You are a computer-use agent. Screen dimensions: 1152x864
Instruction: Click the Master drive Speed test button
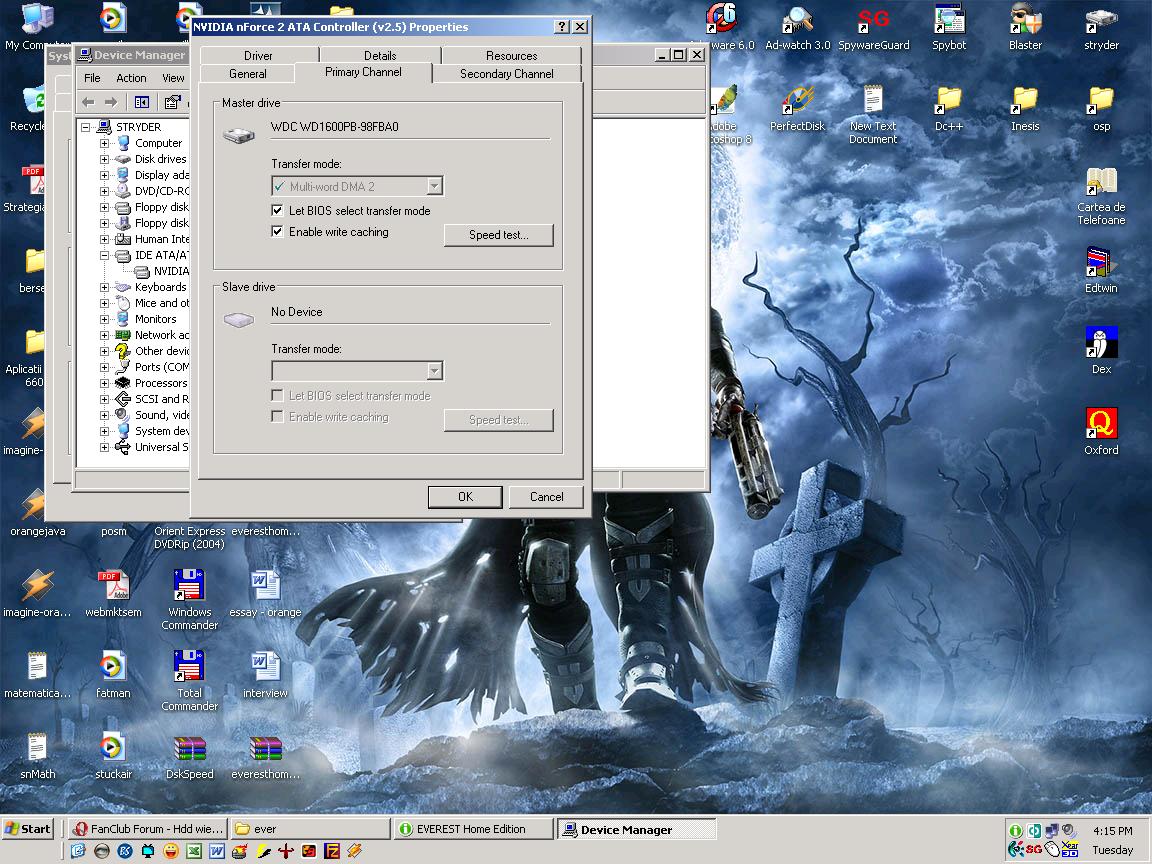coord(499,235)
